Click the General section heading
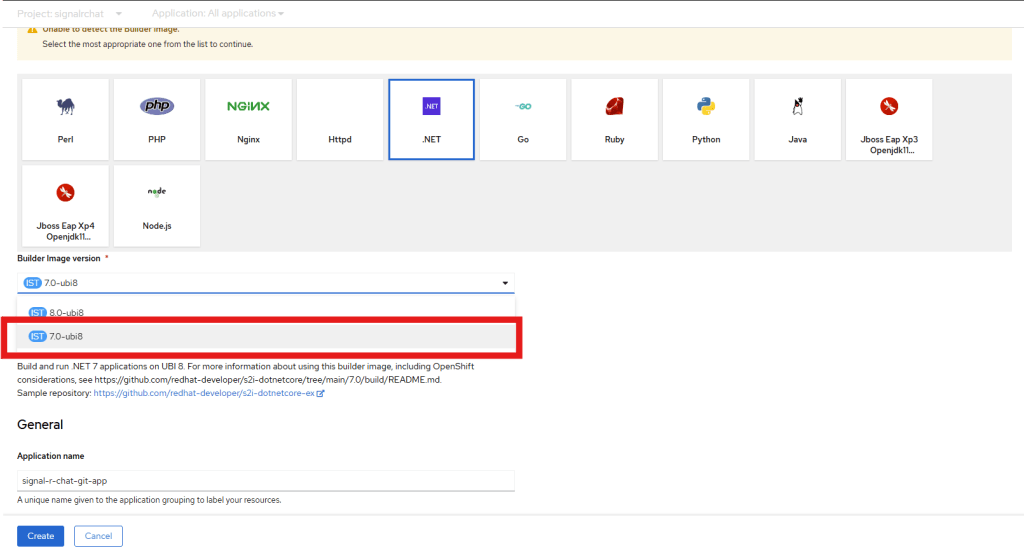The height and width of the screenshot is (553, 1024). (40, 424)
